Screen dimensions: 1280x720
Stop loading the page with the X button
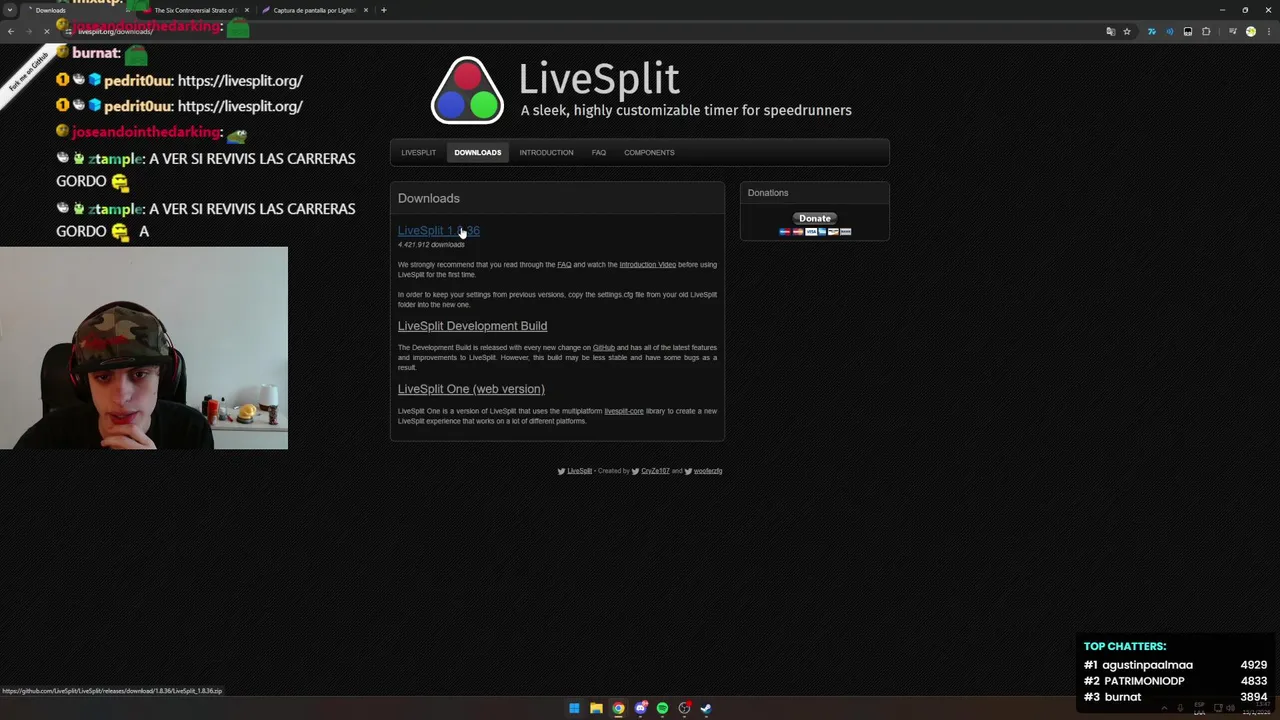click(x=46, y=31)
